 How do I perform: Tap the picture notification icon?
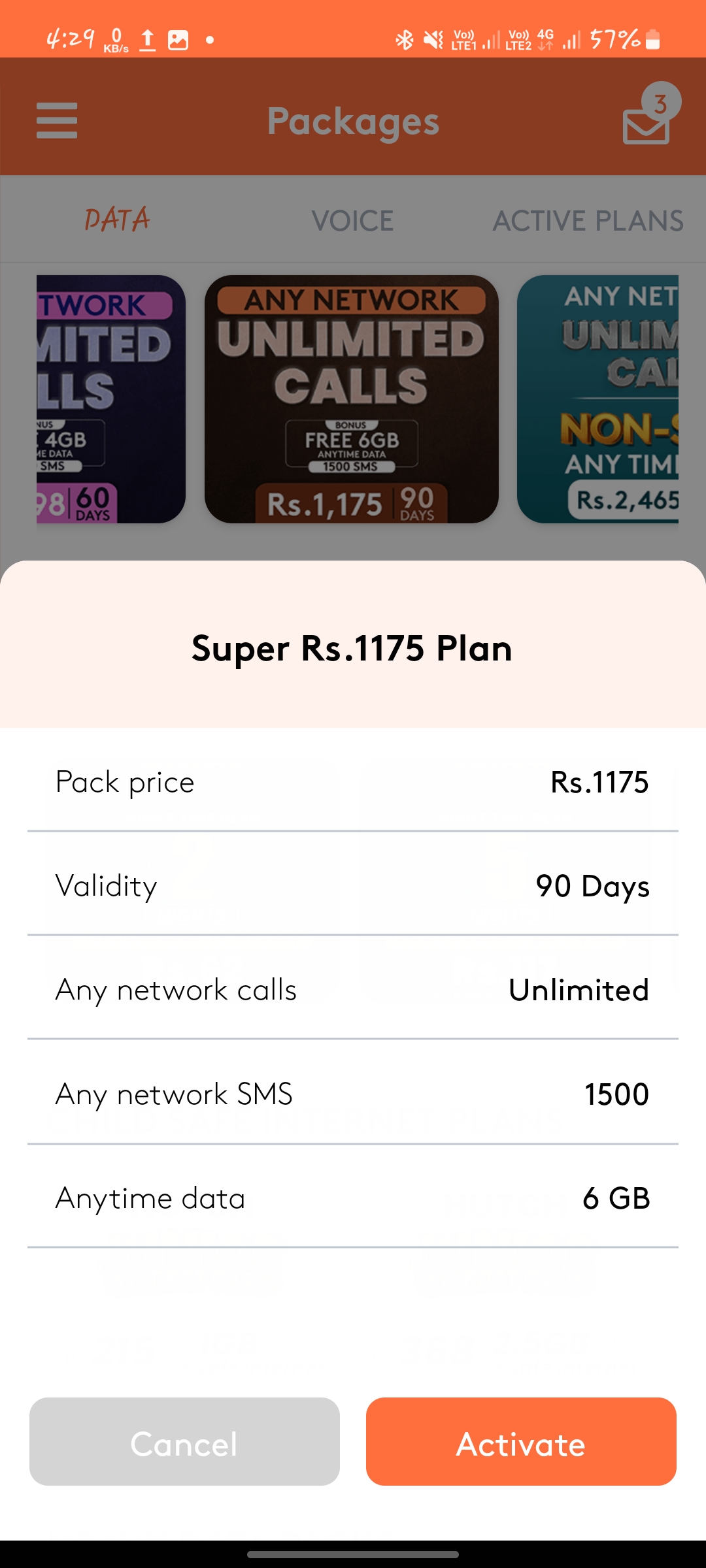178,40
